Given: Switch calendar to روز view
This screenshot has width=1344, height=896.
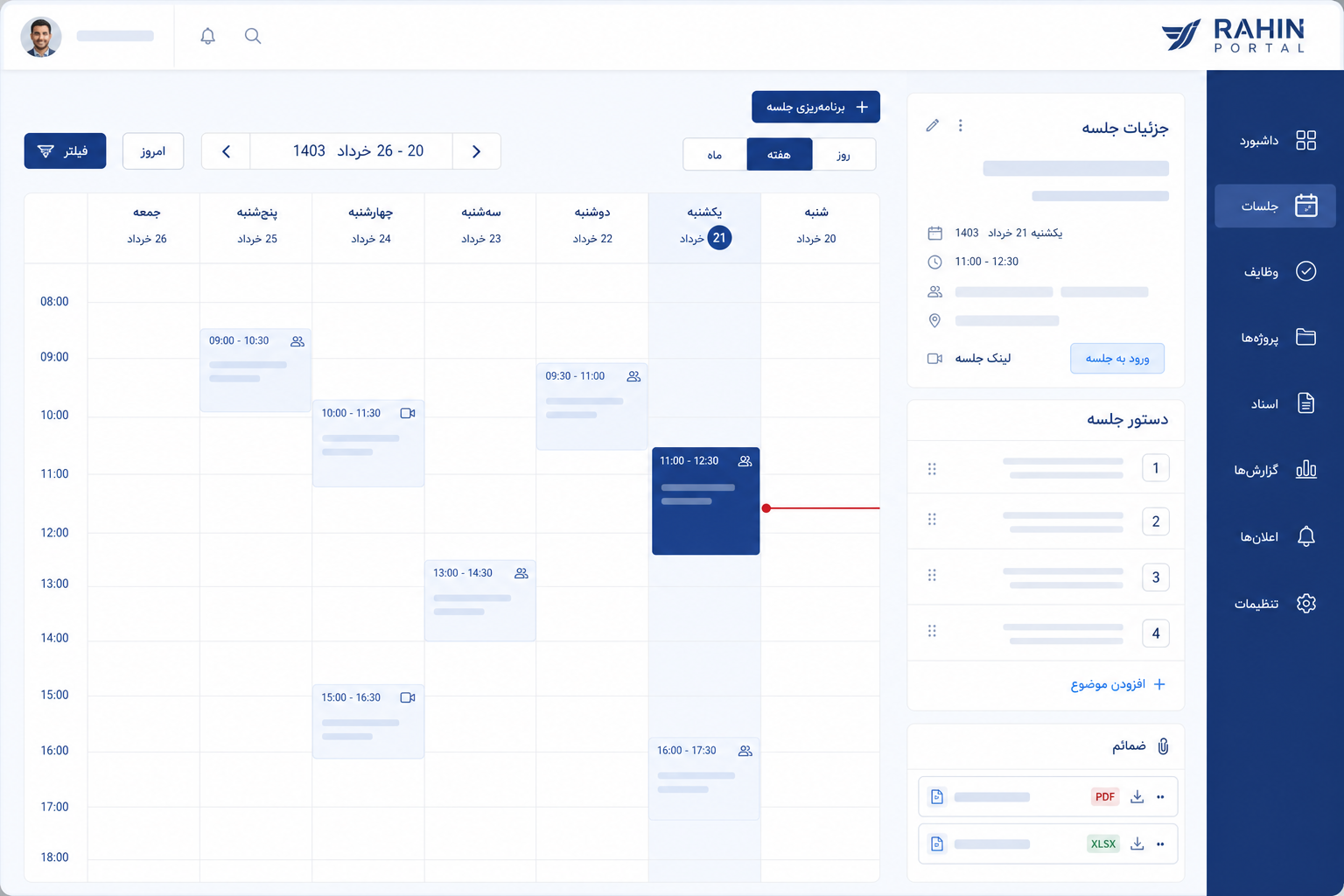Looking at the screenshot, I should coord(843,155).
